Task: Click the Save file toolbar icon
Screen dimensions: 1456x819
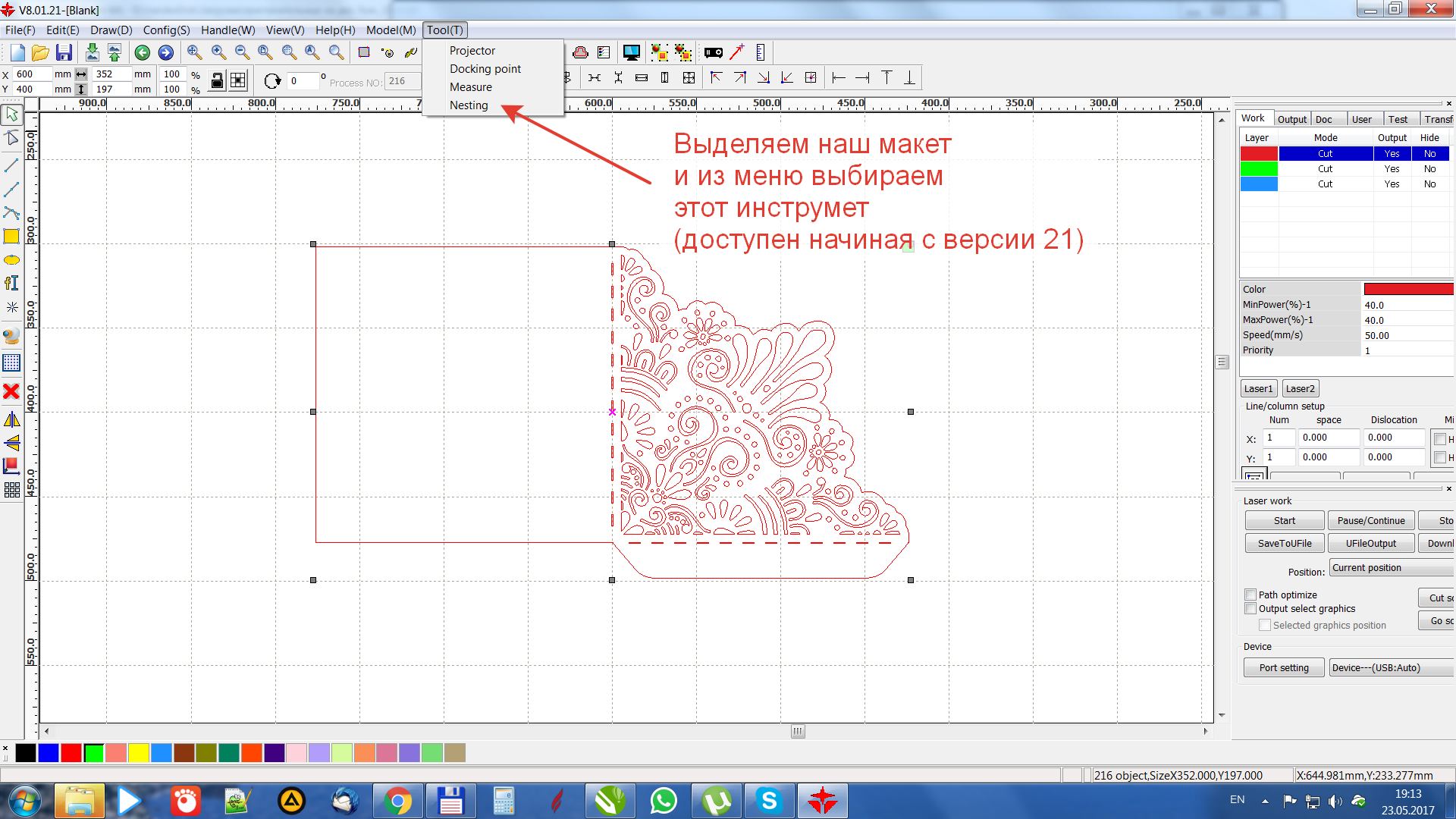Action: [x=64, y=52]
